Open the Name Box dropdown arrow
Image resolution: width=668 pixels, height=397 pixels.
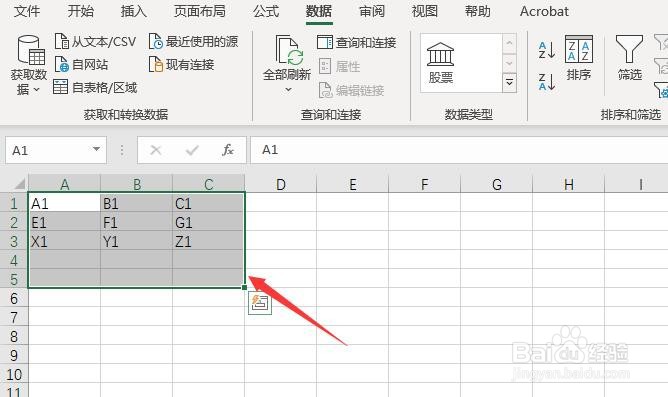[96, 149]
